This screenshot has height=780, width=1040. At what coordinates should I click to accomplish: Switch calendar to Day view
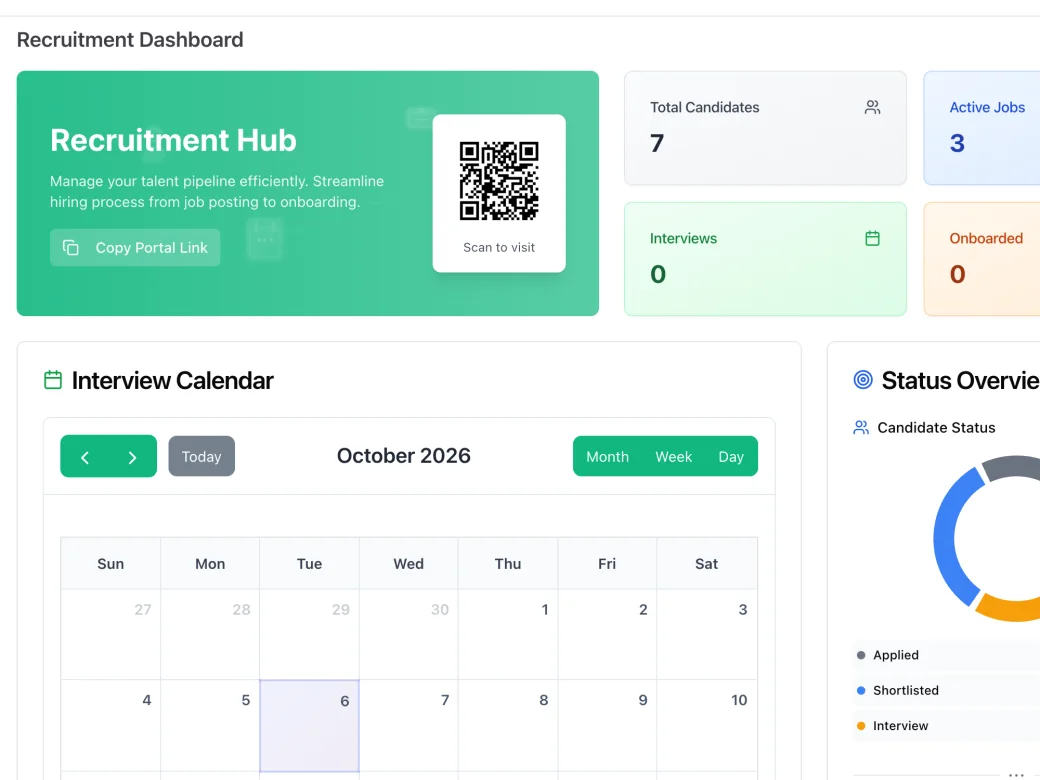[x=731, y=457]
